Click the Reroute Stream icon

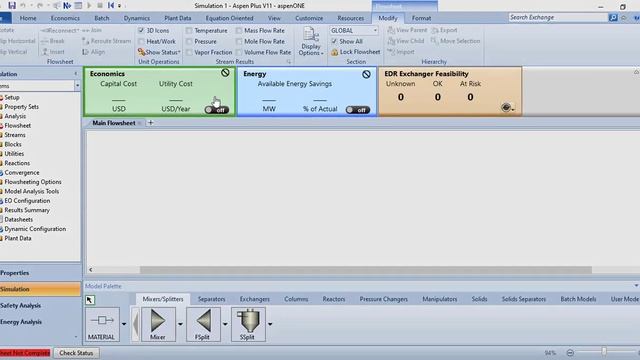pyautogui.click(x=85, y=41)
